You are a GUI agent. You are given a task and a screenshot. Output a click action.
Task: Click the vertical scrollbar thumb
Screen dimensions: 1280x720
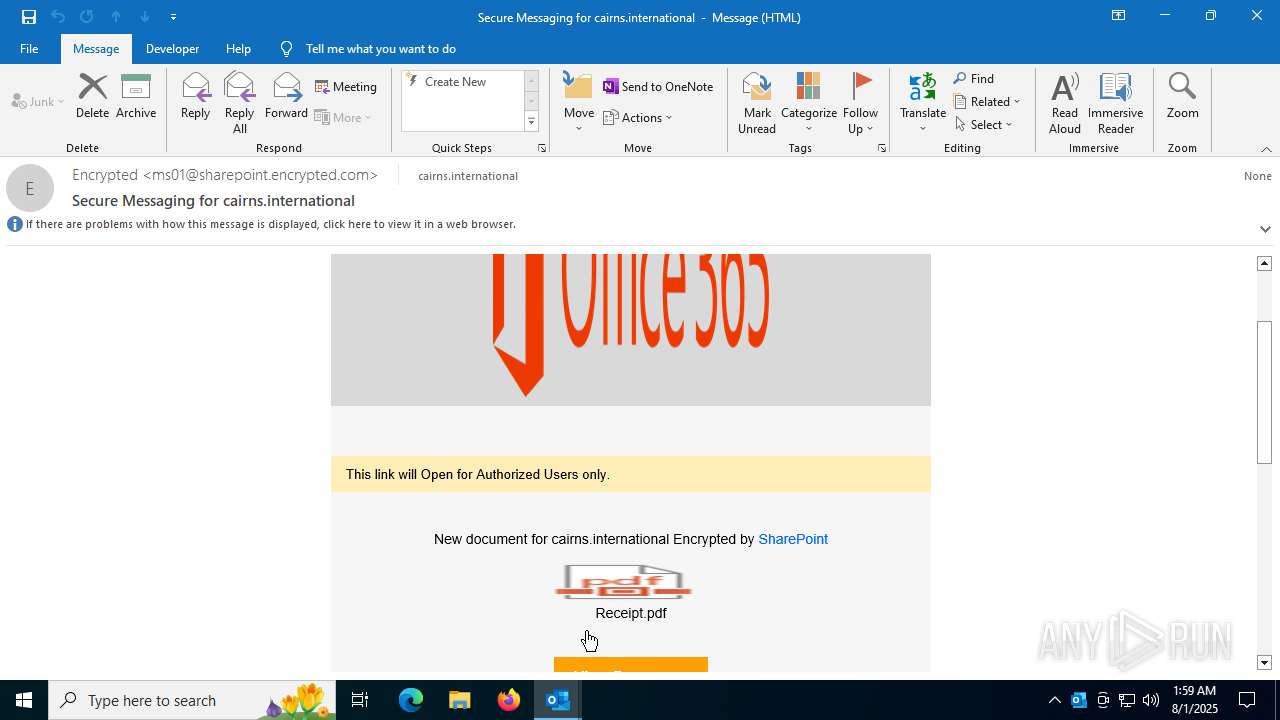click(1264, 392)
